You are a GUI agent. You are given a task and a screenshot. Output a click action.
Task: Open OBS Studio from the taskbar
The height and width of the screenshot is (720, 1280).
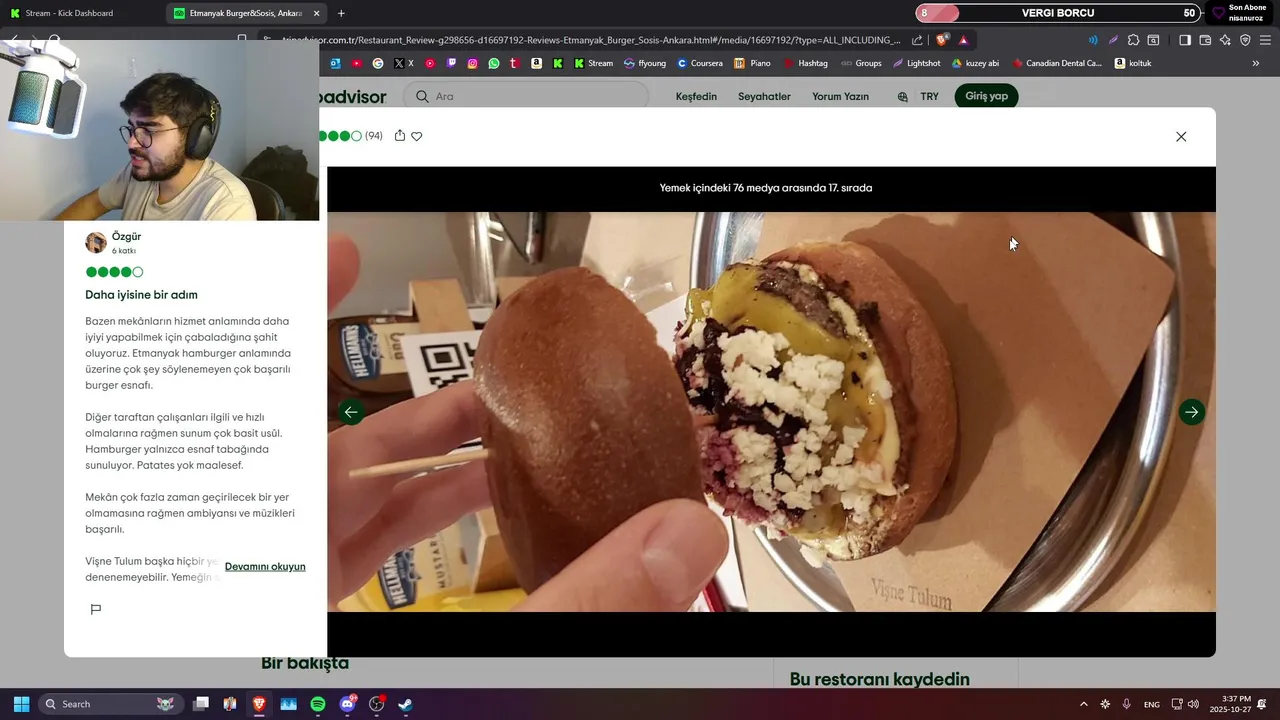pos(376,704)
